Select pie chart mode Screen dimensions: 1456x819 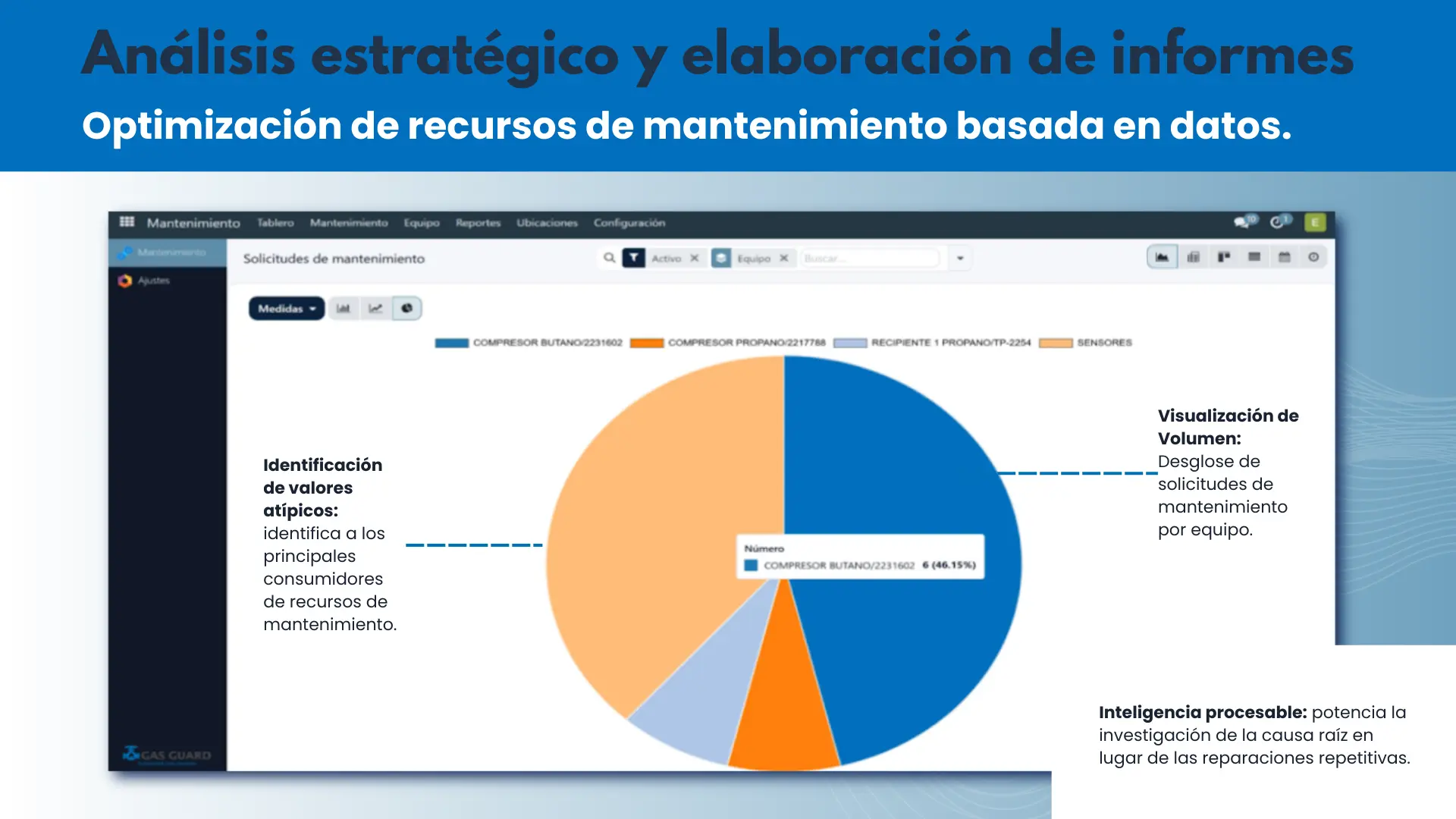407,309
